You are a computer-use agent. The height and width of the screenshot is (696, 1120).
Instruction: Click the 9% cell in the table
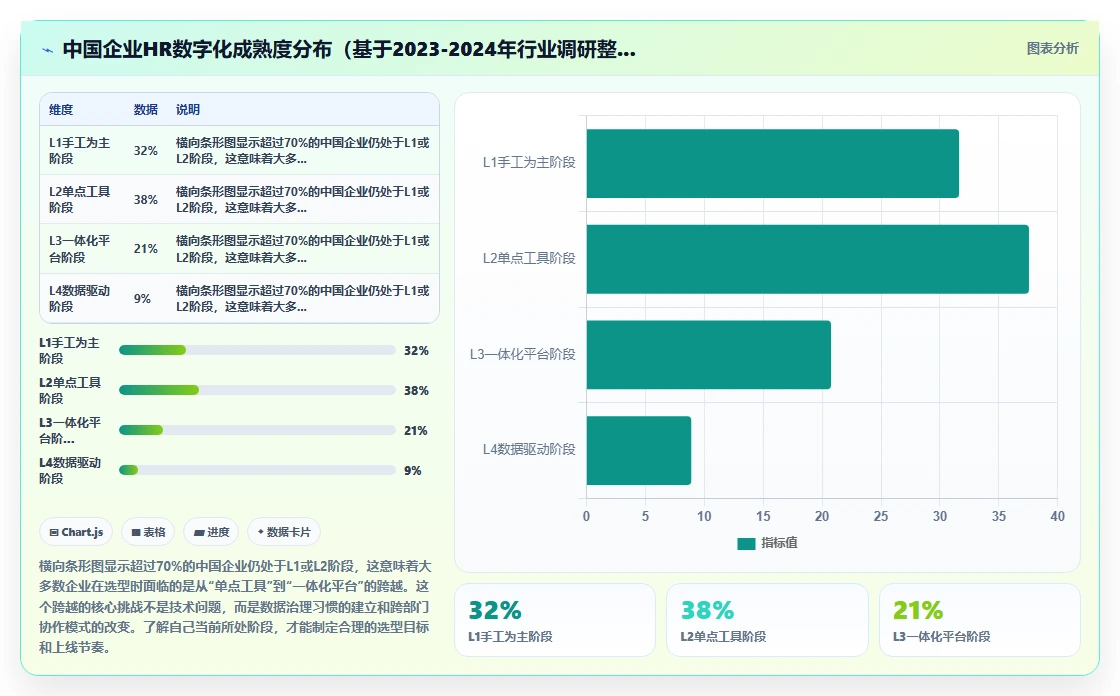[142, 299]
